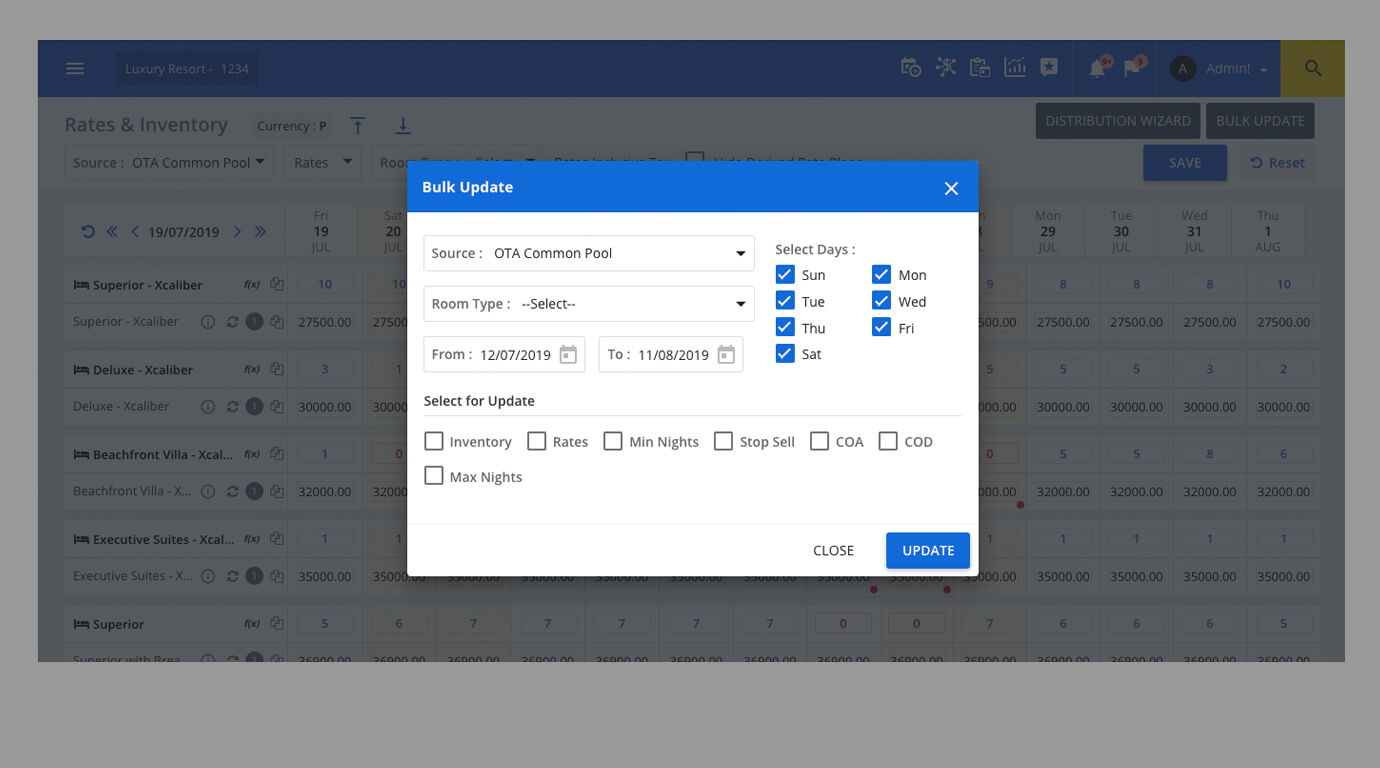Click the notifications bell icon

tap(1097, 69)
